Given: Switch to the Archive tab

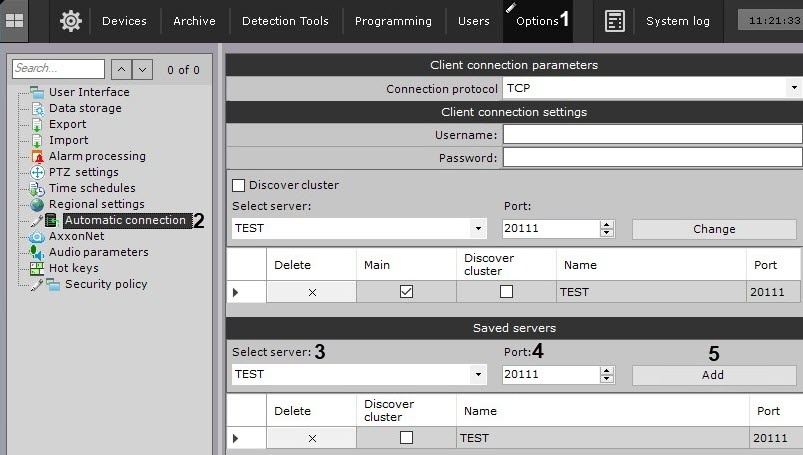Looking at the screenshot, I should coord(194,21).
